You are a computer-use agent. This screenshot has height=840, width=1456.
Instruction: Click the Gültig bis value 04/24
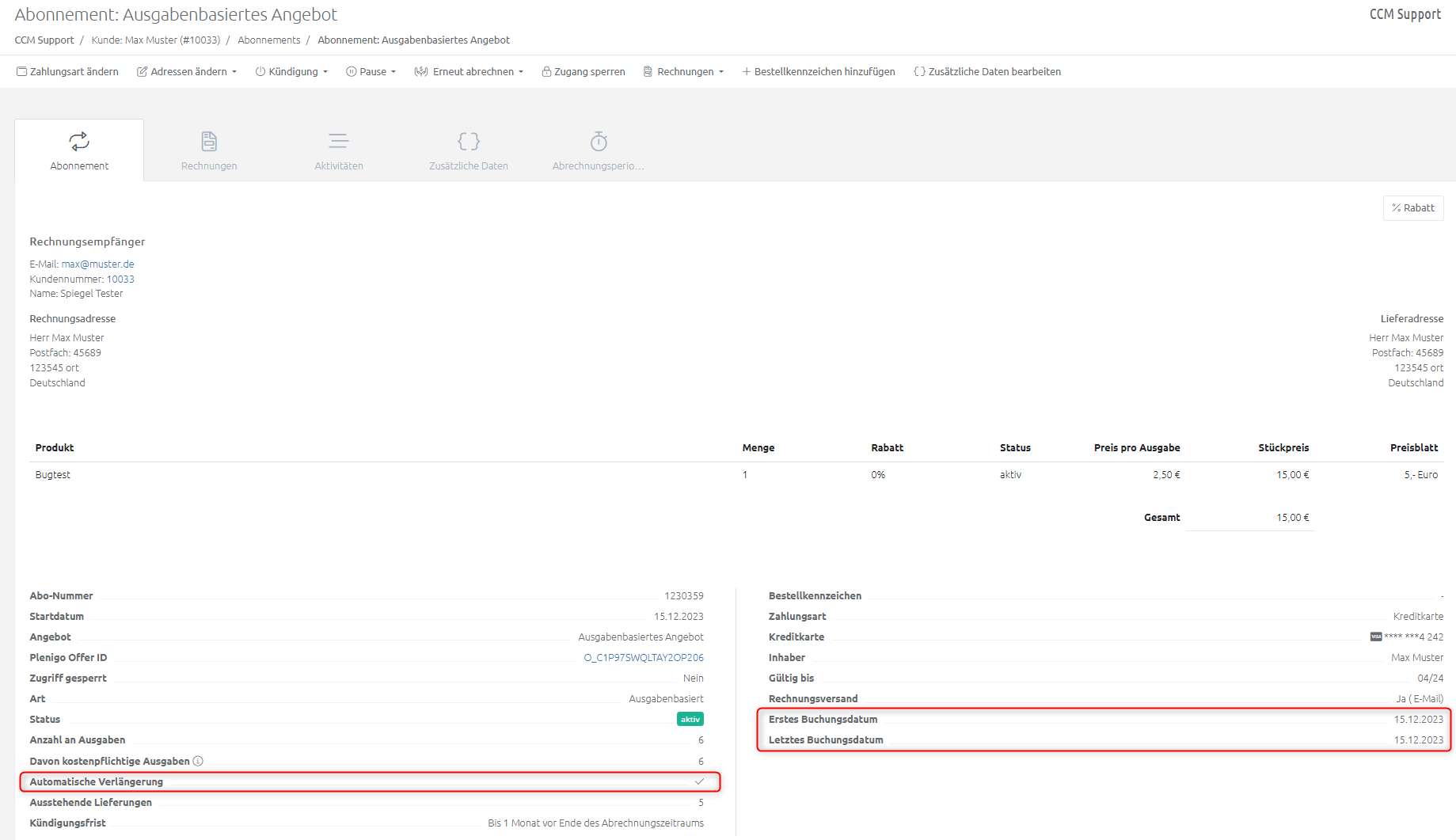click(1431, 678)
